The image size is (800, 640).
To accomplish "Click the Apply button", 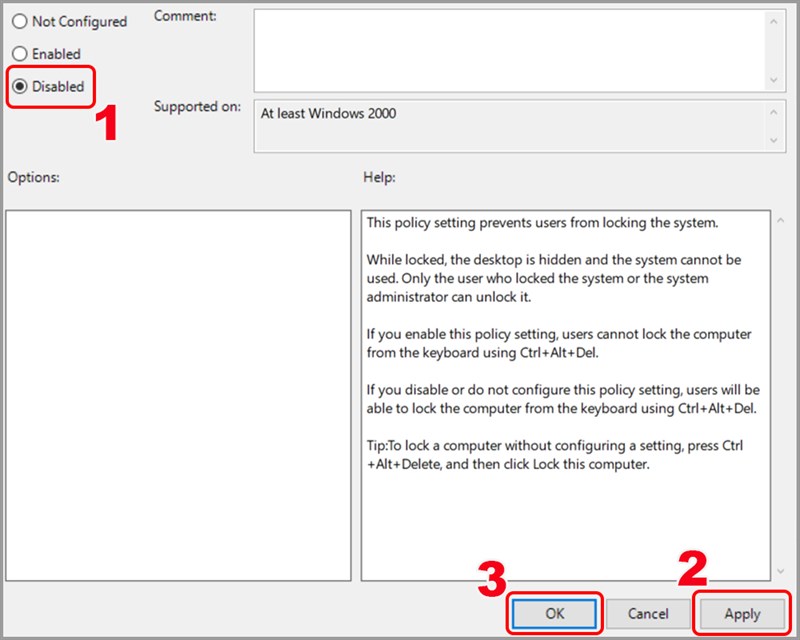I will click(742, 614).
